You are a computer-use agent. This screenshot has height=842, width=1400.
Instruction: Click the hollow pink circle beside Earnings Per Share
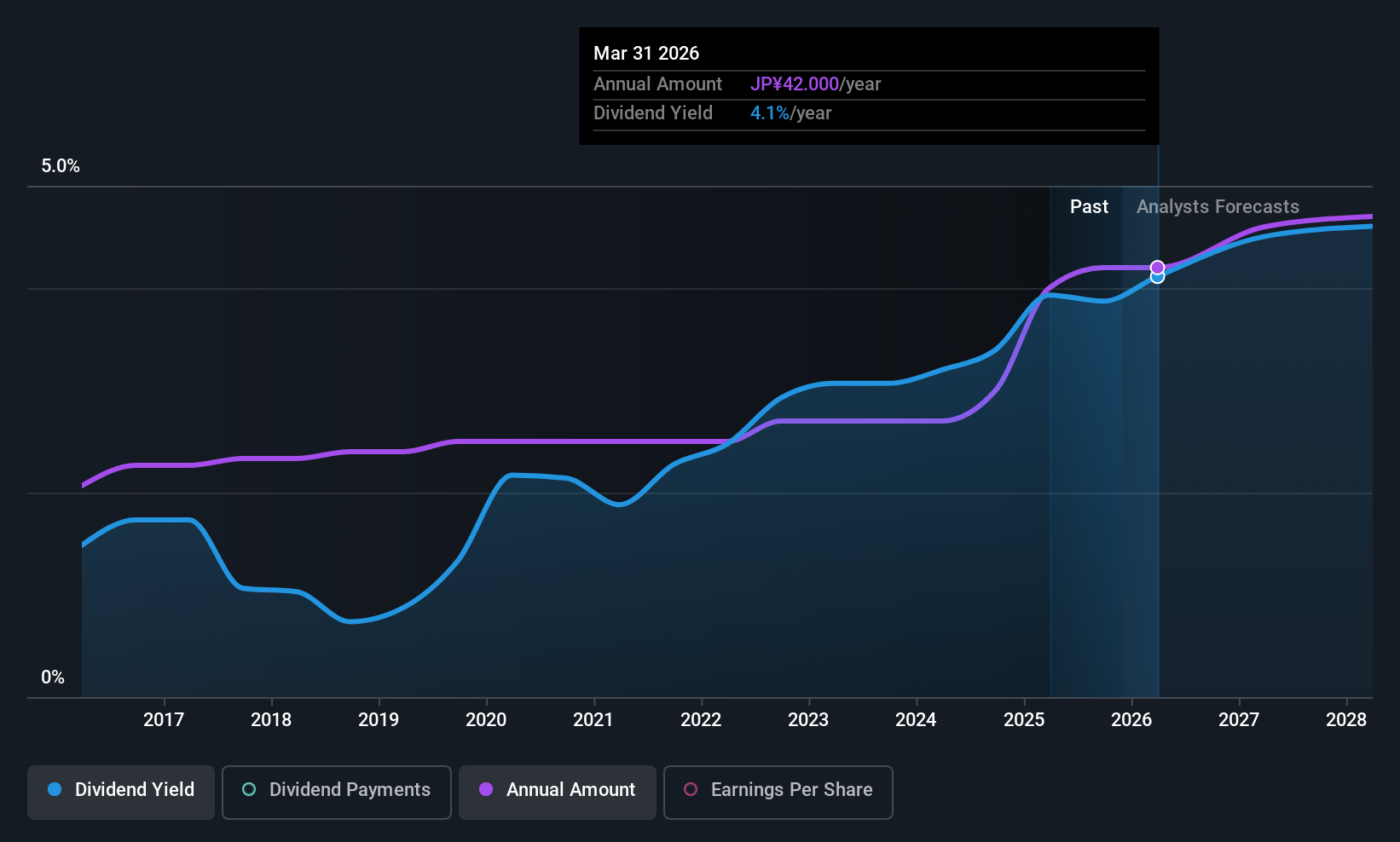(x=691, y=790)
